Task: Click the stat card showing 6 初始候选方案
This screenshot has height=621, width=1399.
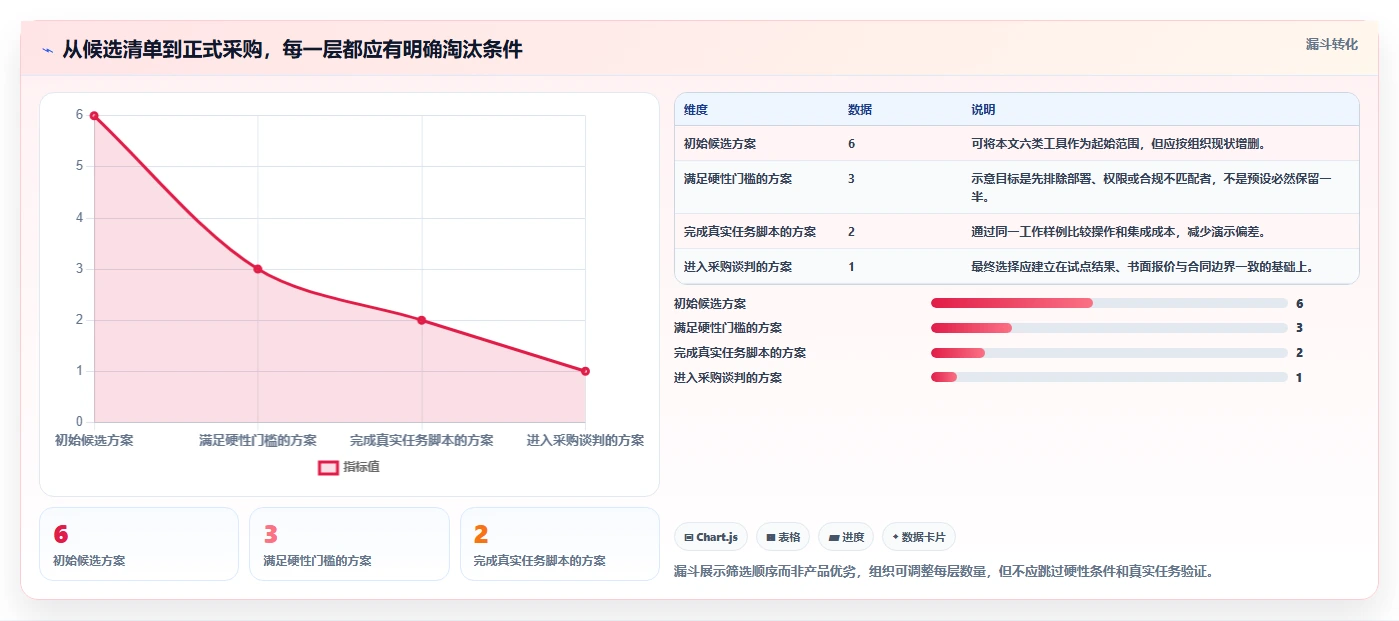Action: (139, 544)
